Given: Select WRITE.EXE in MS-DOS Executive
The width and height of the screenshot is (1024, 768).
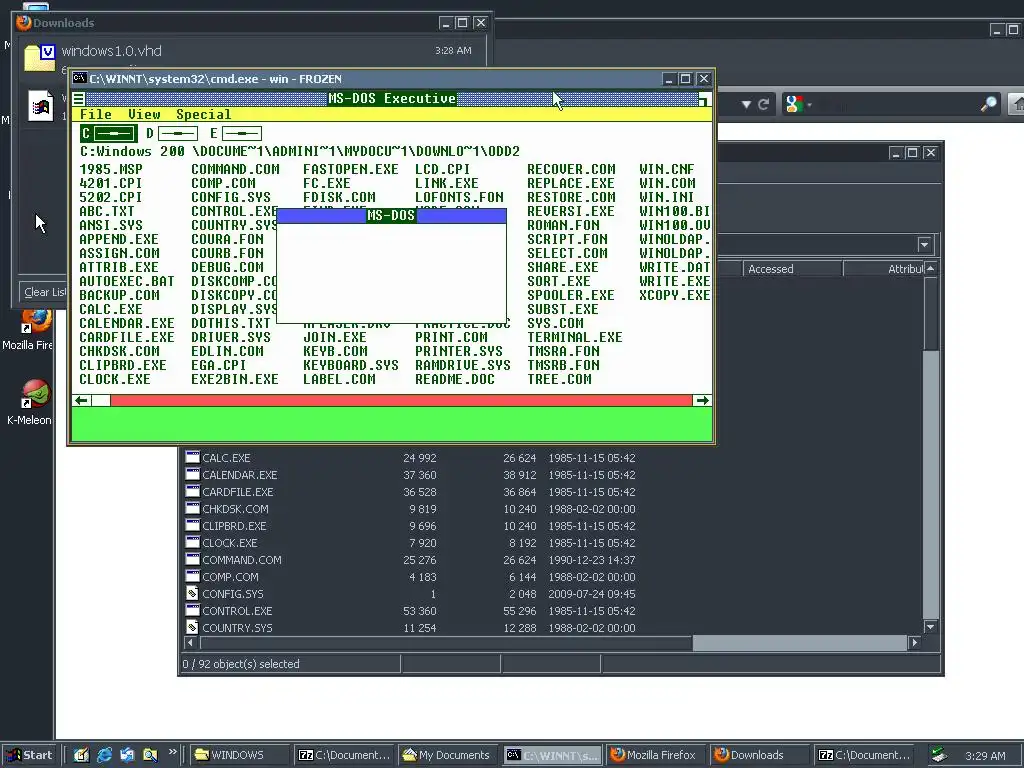Looking at the screenshot, I should coord(675,281).
